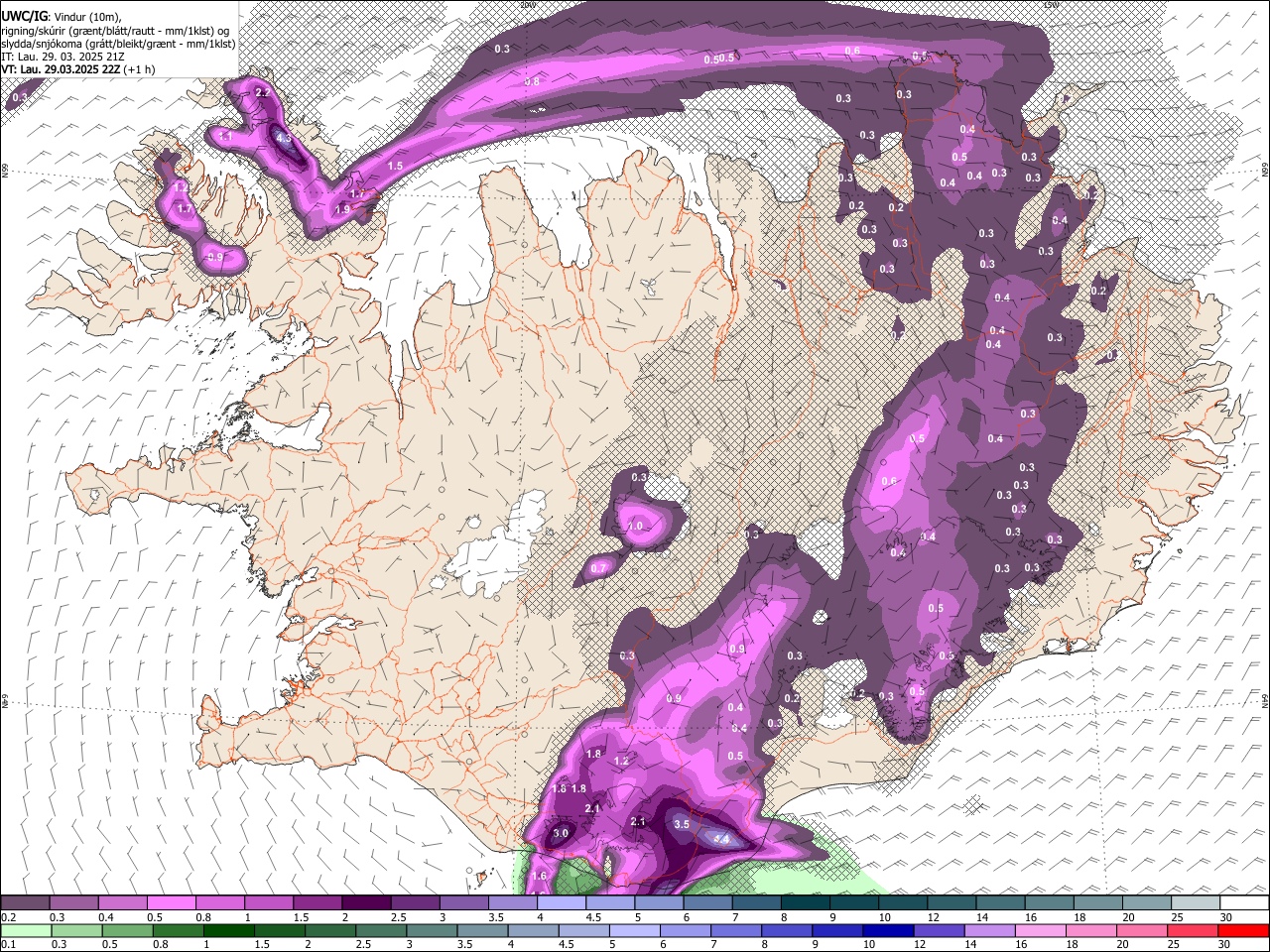The image size is (1270, 952).
Task: Click bottom legend swatch between 14 and 16
Action: point(990,931)
